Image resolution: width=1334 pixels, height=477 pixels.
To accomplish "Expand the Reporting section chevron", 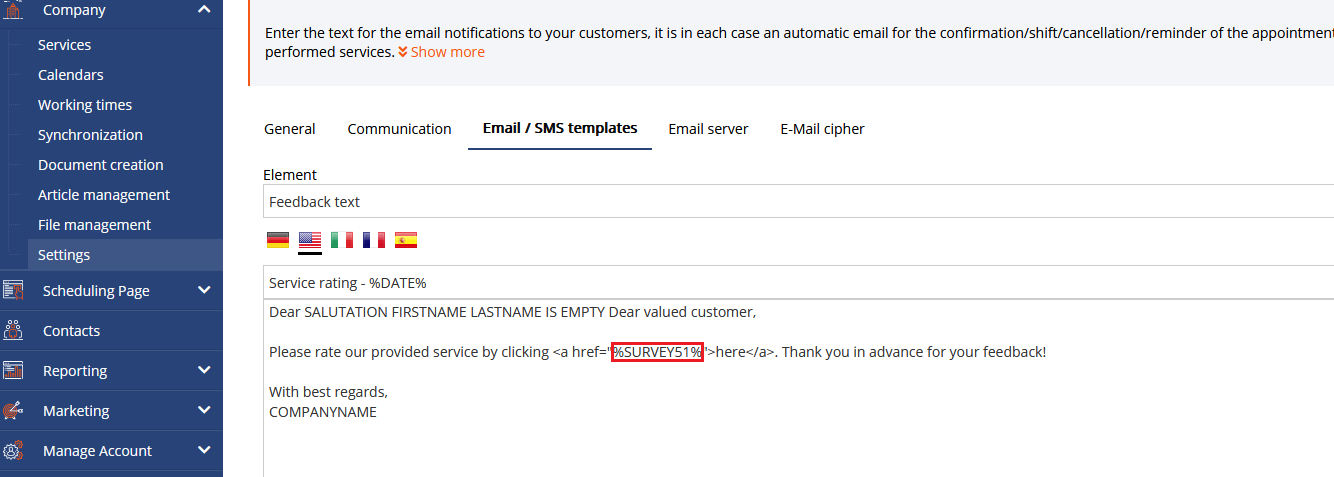I will (x=204, y=370).
